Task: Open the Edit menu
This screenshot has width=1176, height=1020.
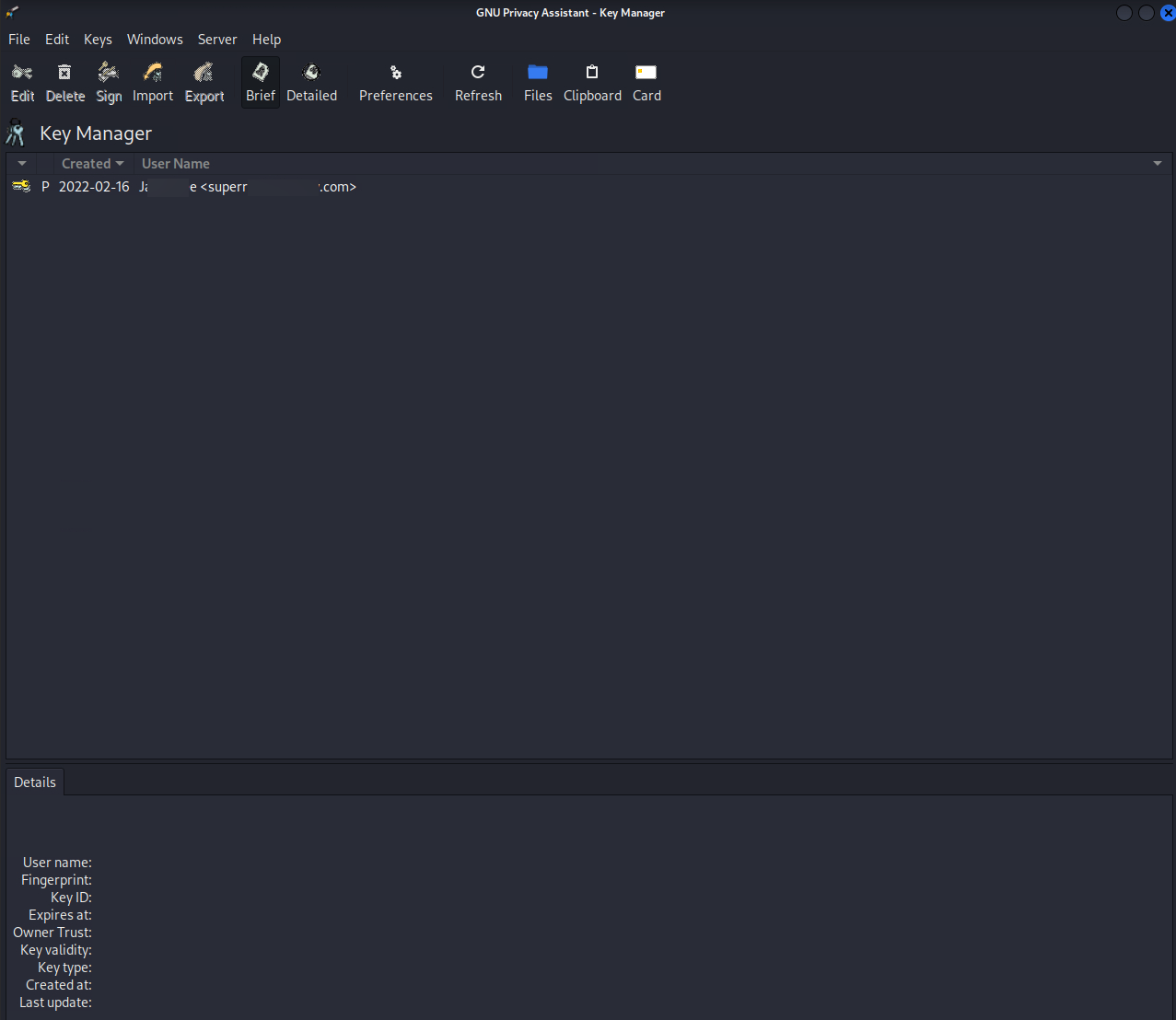Action: pos(57,40)
